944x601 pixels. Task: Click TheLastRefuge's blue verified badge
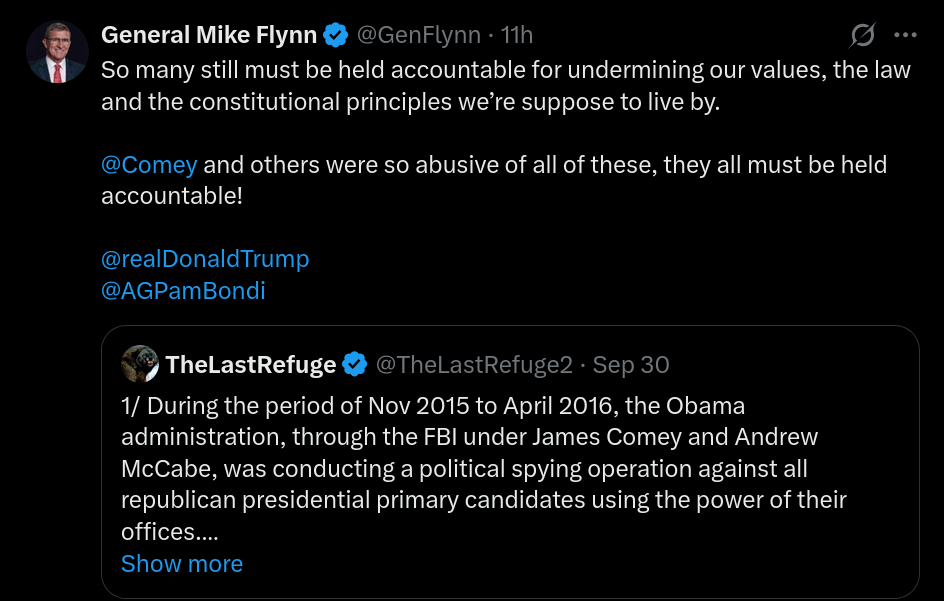355,365
